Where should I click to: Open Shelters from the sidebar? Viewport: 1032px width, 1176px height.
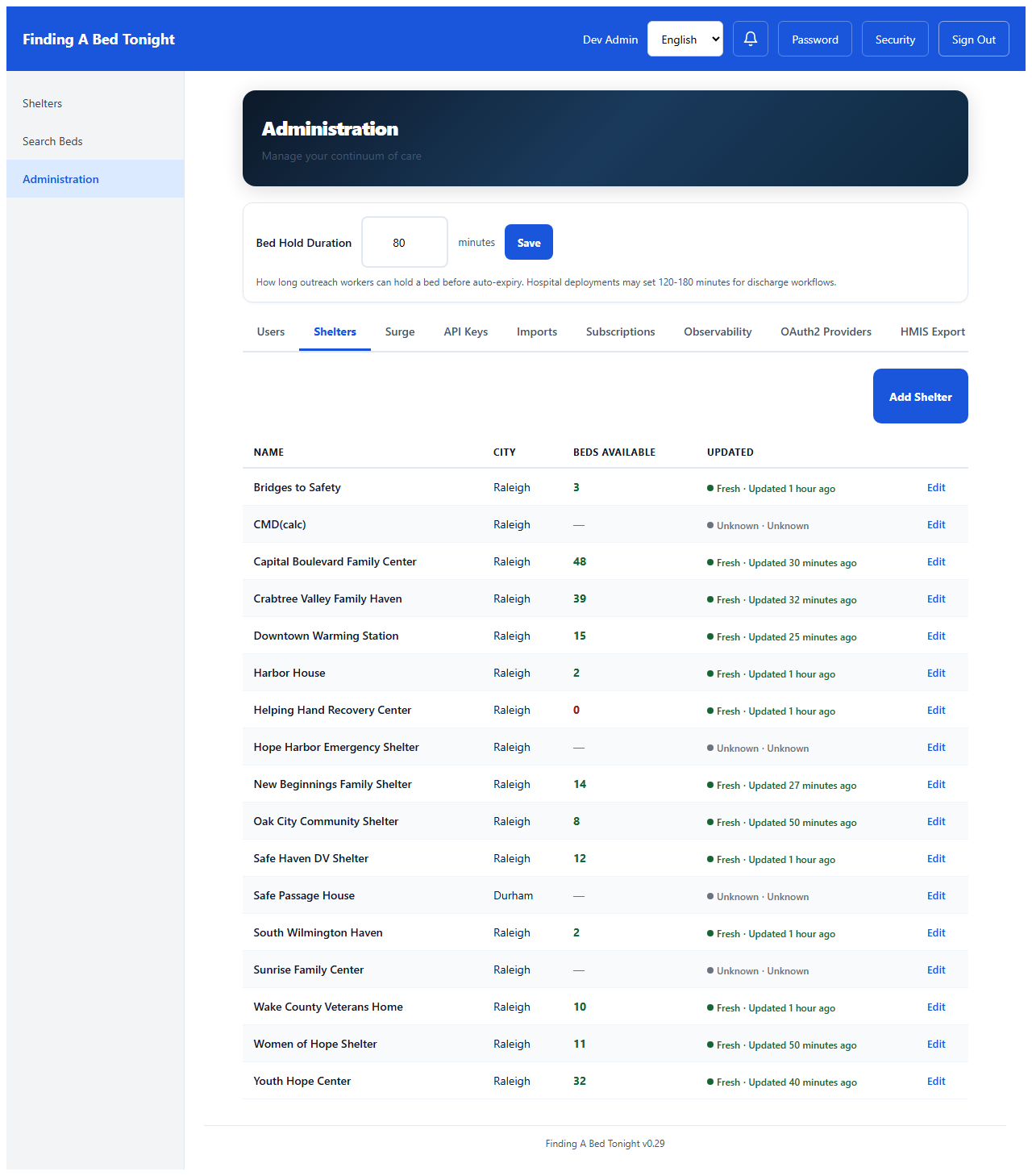(x=42, y=103)
